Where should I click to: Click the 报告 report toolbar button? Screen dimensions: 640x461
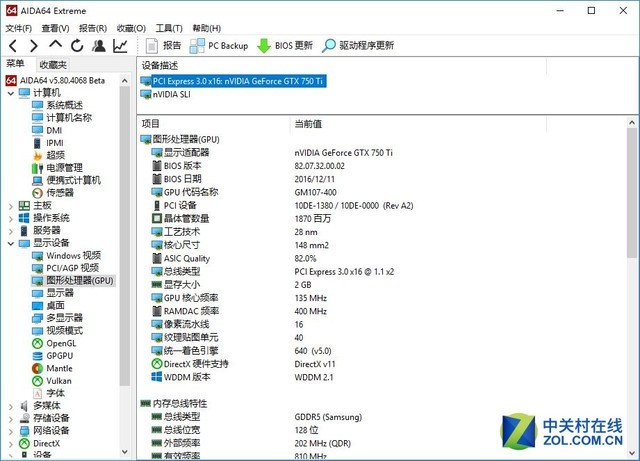[163, 45]
